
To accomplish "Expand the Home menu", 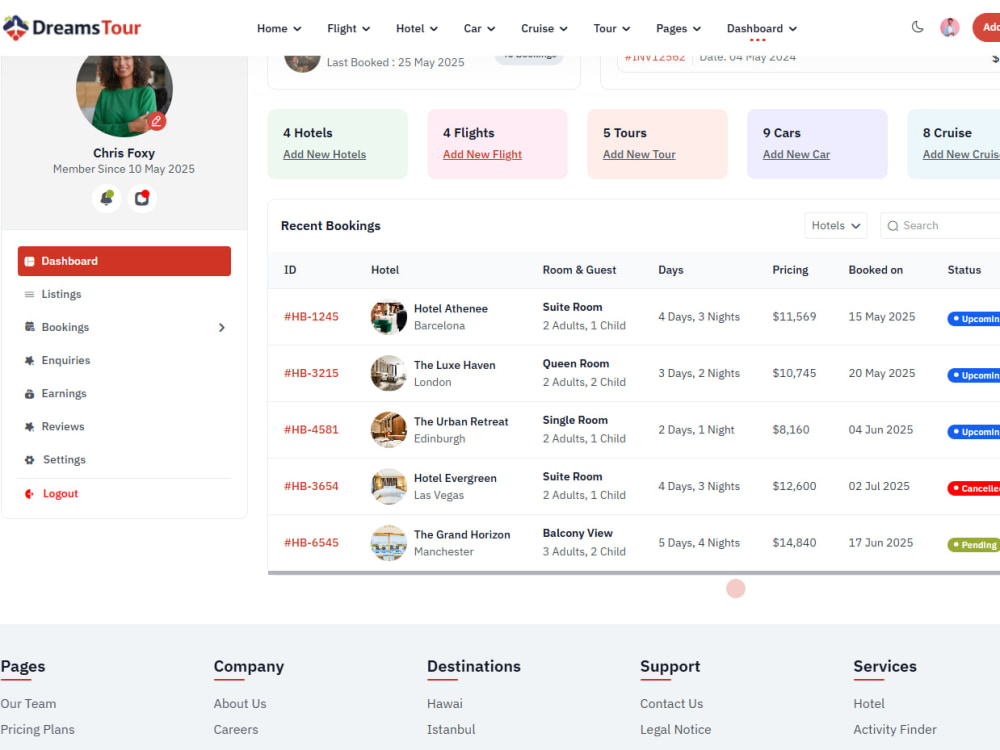I will click(x=279, y=29).
